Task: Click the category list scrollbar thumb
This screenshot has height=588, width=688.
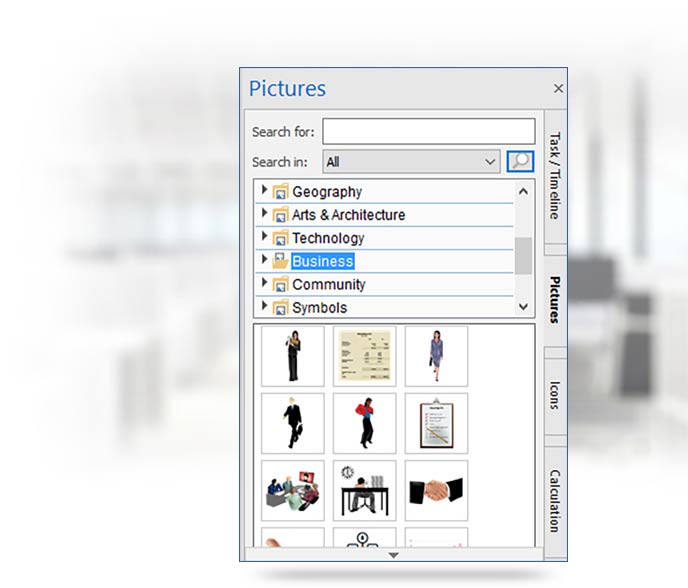Action: [523, 256]
